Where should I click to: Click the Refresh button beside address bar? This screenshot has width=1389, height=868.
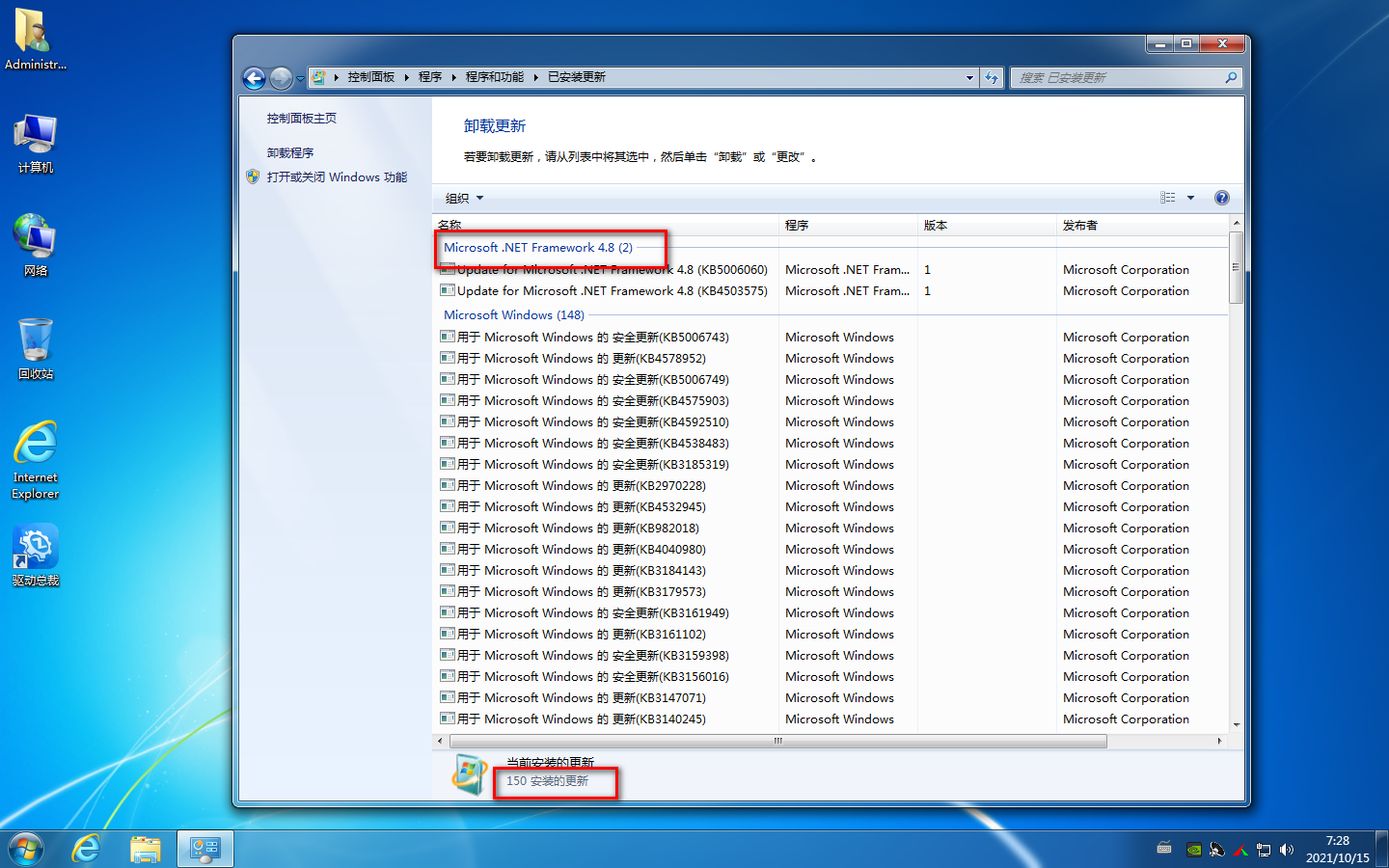pyautogui.click(x=992, y=78)
